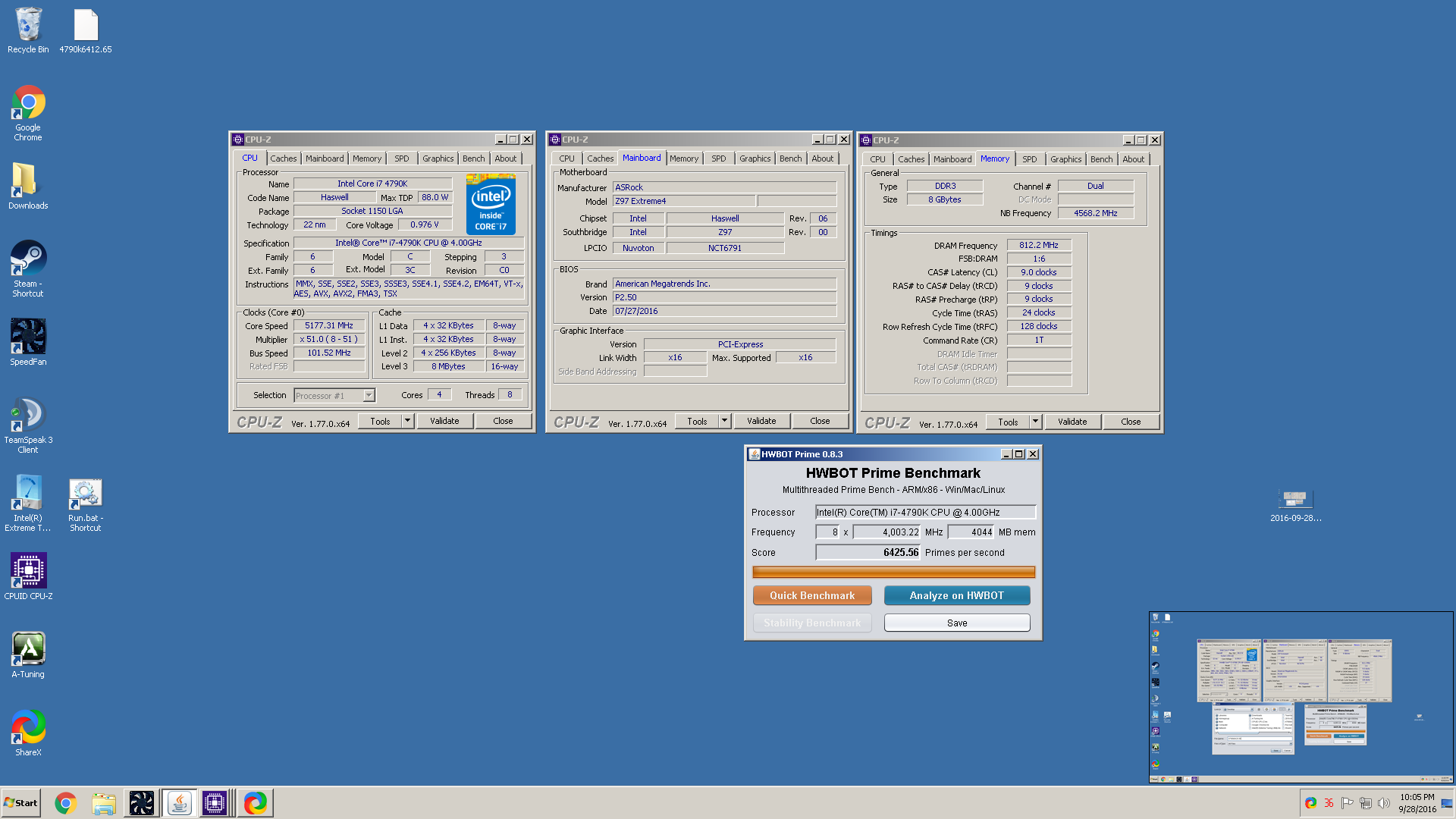Open SpeedFan from the desktop
Viewport: 1456px width, 819px height.
[28, 342]
